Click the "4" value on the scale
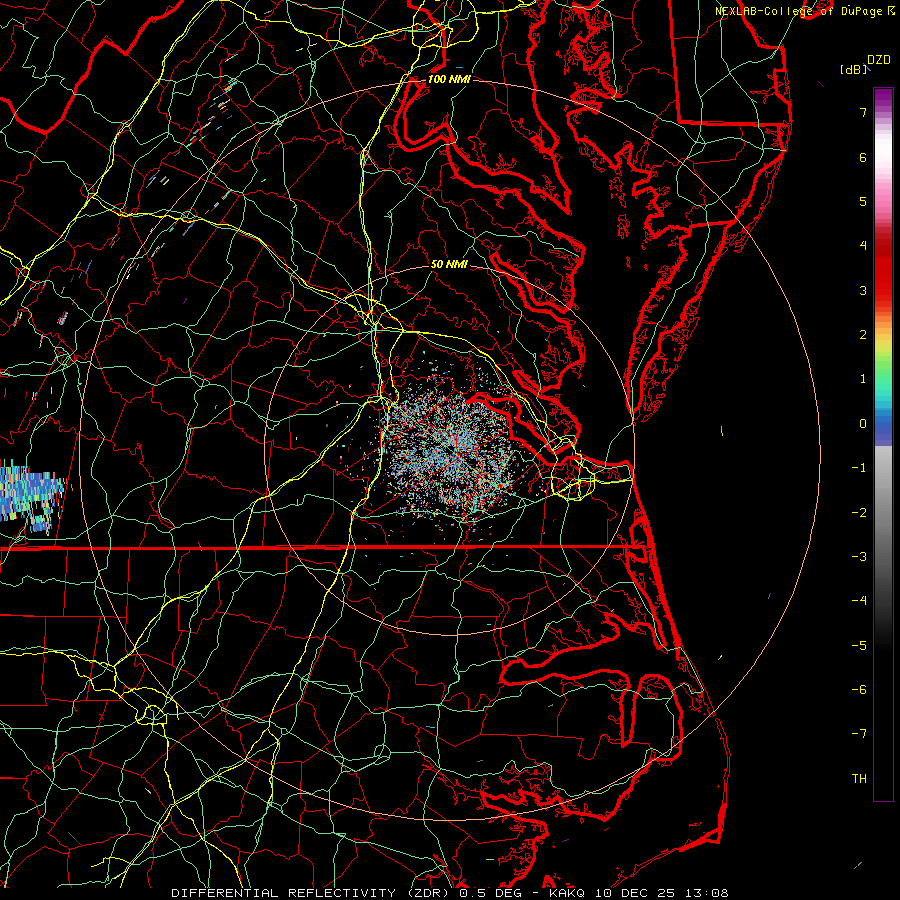This screenshot has height=900, width=900. pyautogui.click(x=863, y=246)
